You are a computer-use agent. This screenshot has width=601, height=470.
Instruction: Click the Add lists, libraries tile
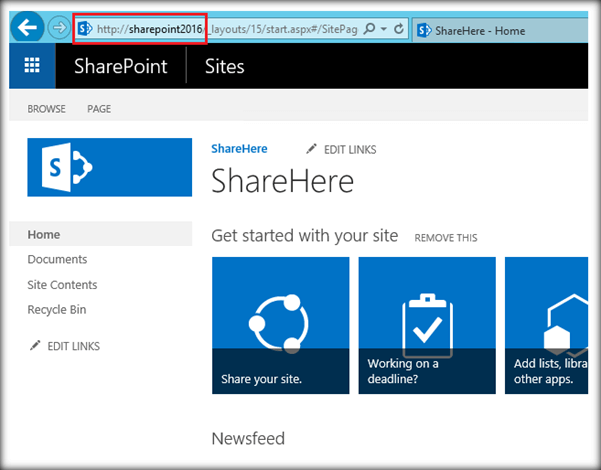547,325
